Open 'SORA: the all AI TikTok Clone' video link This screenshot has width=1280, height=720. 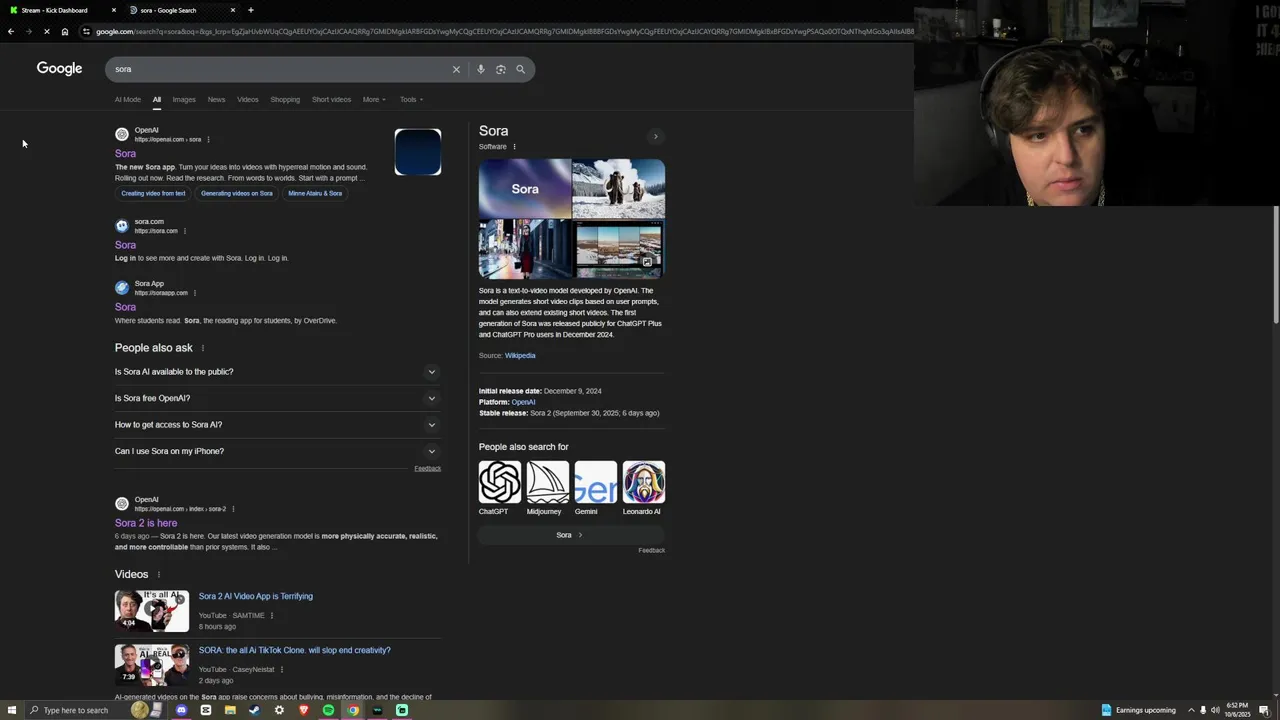click(x=295, y=650)
